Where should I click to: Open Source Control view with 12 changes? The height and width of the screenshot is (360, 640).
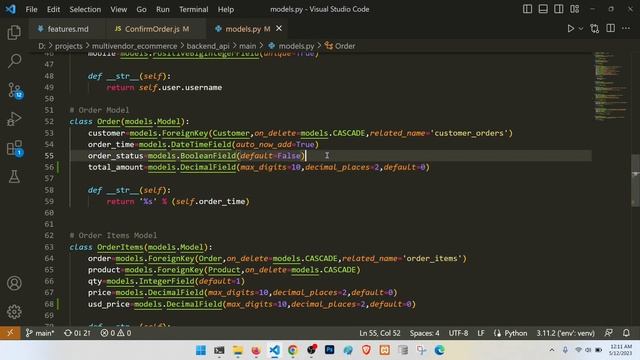point(15,90)
